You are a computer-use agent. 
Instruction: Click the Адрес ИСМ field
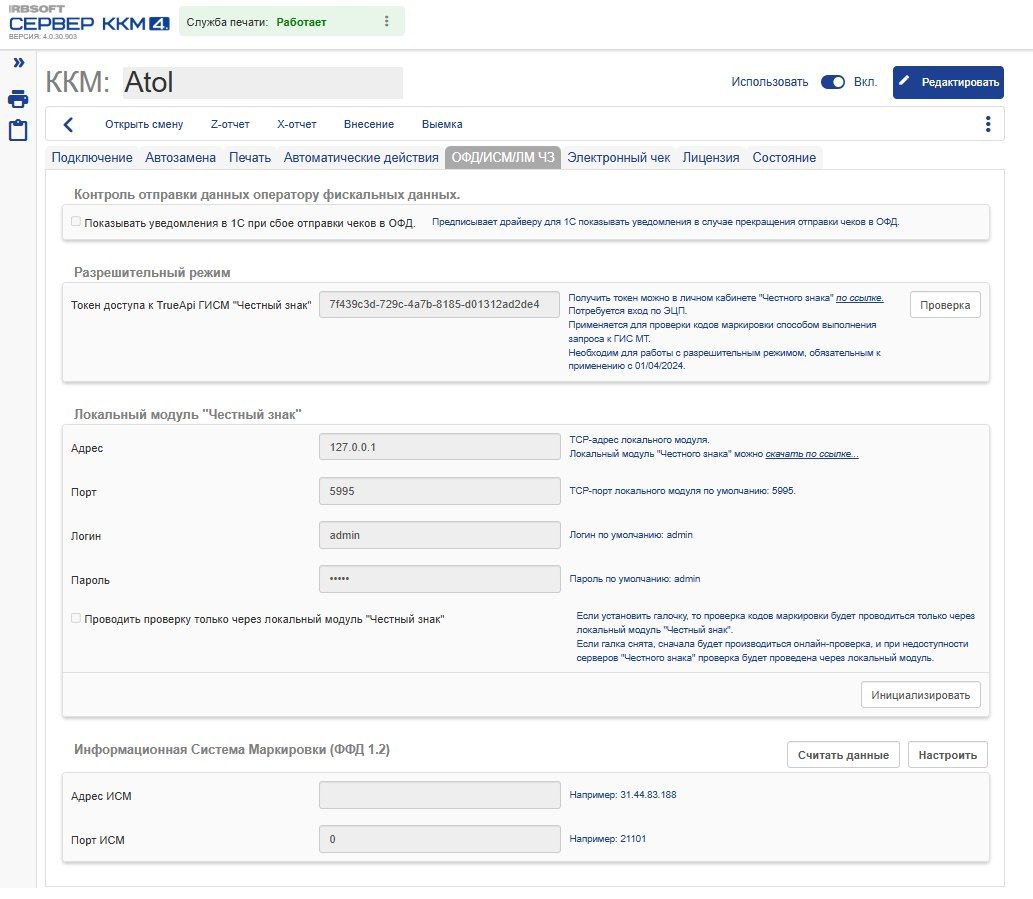click(x=439, y=795)
